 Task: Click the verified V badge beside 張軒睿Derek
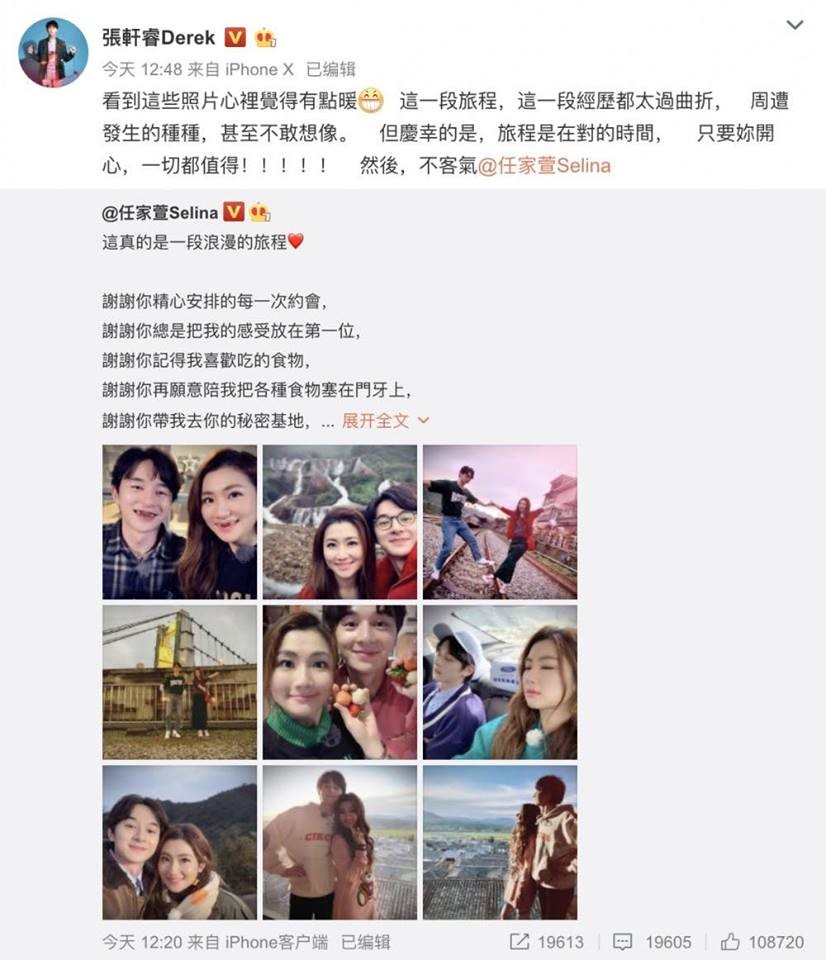(235, 38)
